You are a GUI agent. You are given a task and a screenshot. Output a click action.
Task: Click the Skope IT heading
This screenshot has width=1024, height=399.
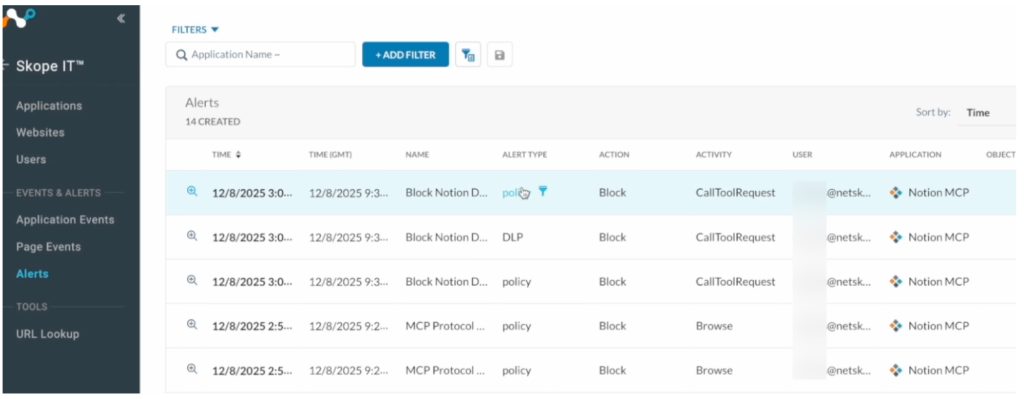[50, 66]
